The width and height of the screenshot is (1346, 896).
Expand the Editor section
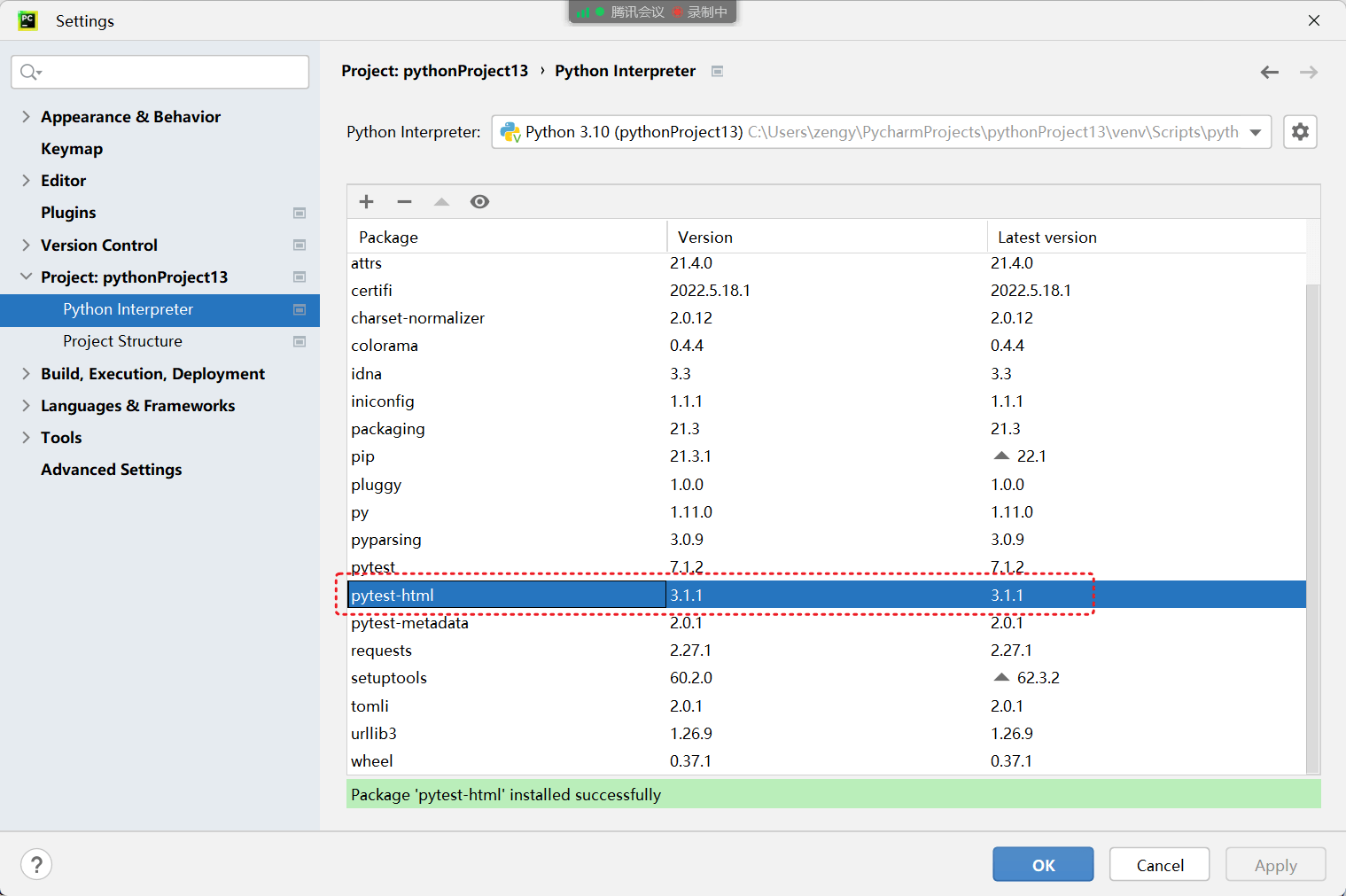pos(26,180)
